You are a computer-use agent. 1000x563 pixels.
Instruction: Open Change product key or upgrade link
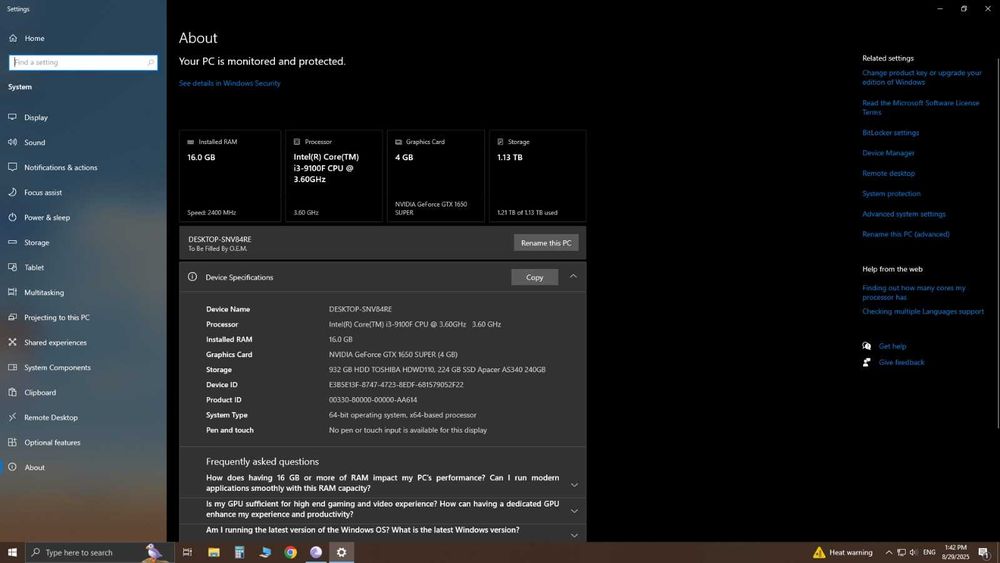922,77
